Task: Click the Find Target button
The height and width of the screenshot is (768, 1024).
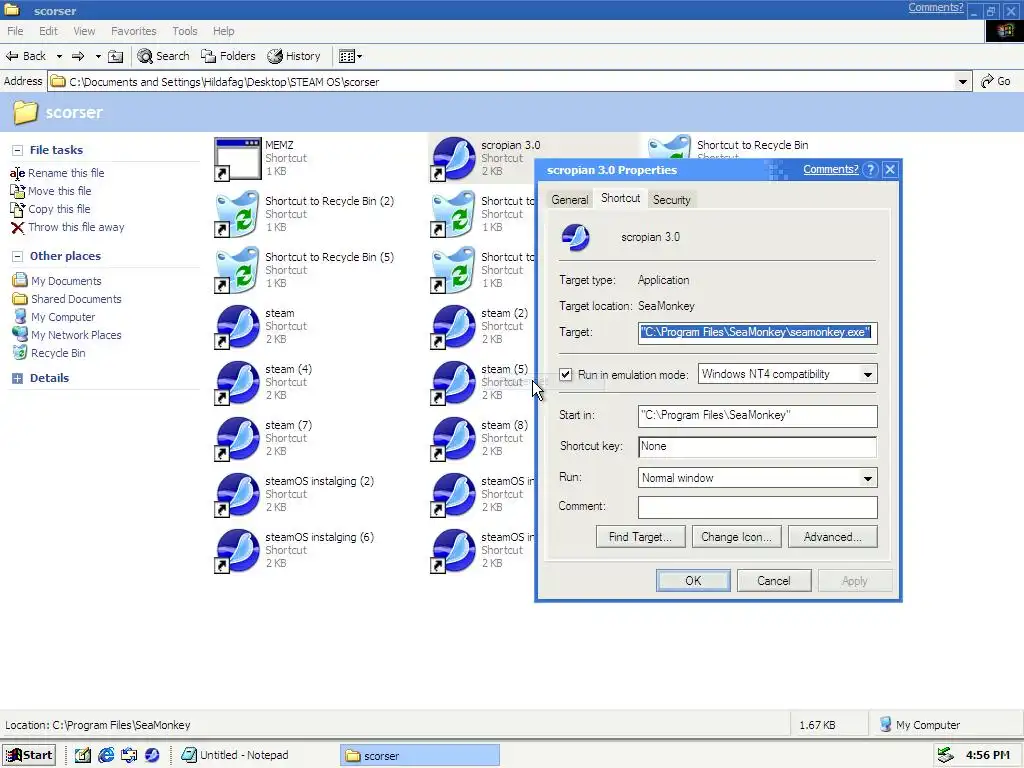Action: (x=641, y=537)
